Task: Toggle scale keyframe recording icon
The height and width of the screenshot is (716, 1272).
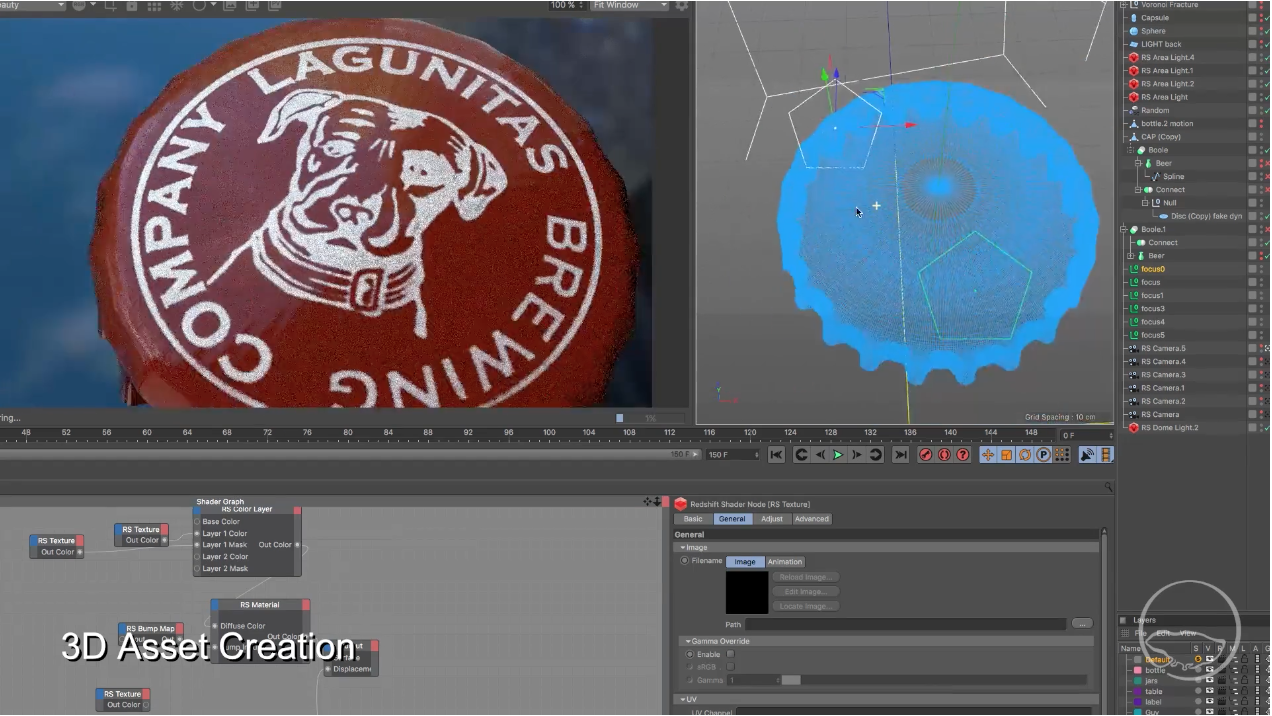Action: click(1007, 455)
